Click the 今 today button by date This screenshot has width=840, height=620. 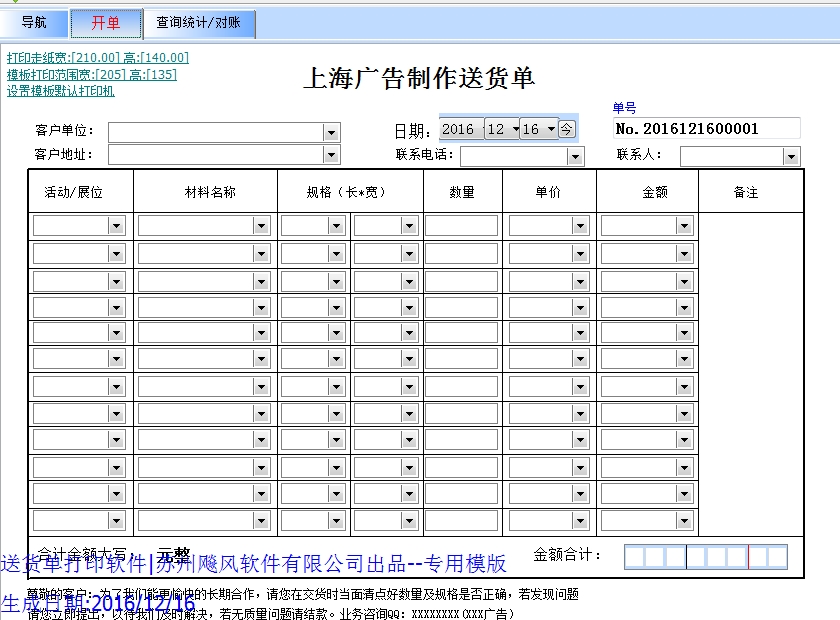click(x=566, y=129)
